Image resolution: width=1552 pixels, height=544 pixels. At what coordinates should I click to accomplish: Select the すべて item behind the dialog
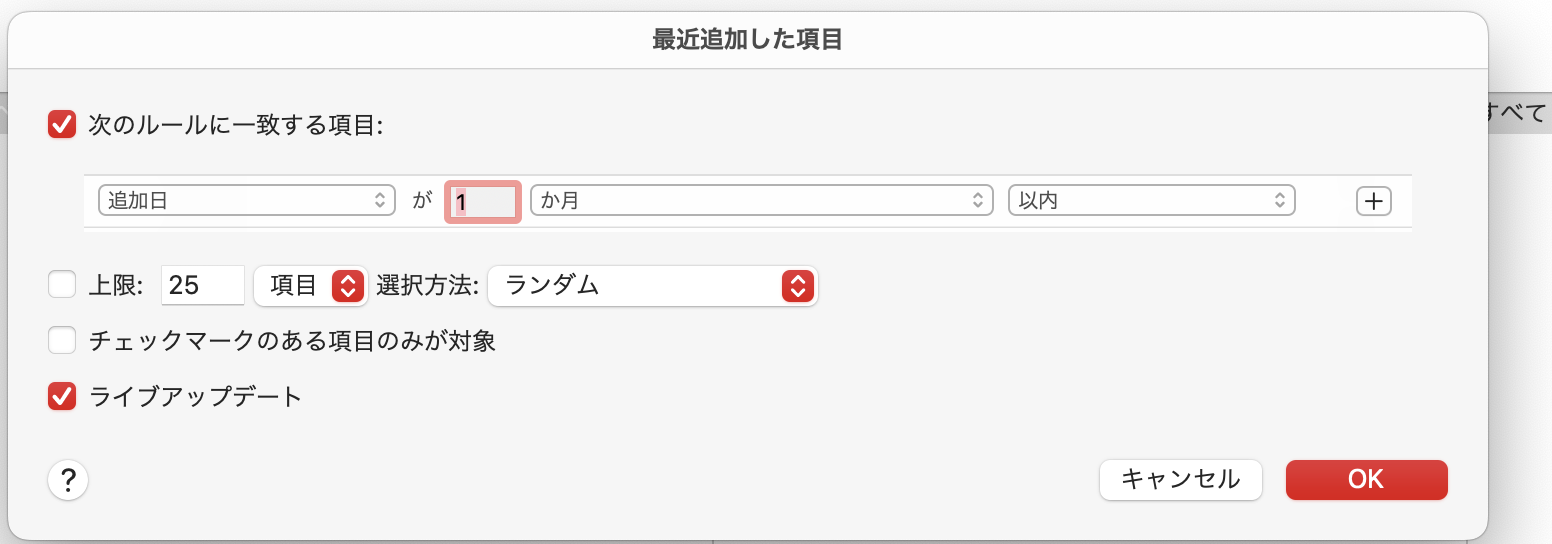pyautogui.click(x=1518, y=113)
